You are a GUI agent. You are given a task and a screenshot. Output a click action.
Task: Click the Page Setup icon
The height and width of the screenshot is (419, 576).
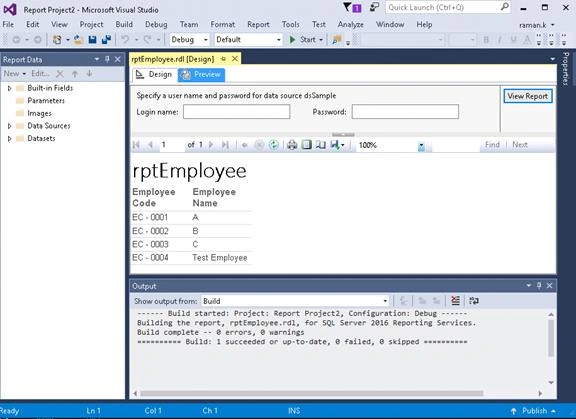[321, 145]
